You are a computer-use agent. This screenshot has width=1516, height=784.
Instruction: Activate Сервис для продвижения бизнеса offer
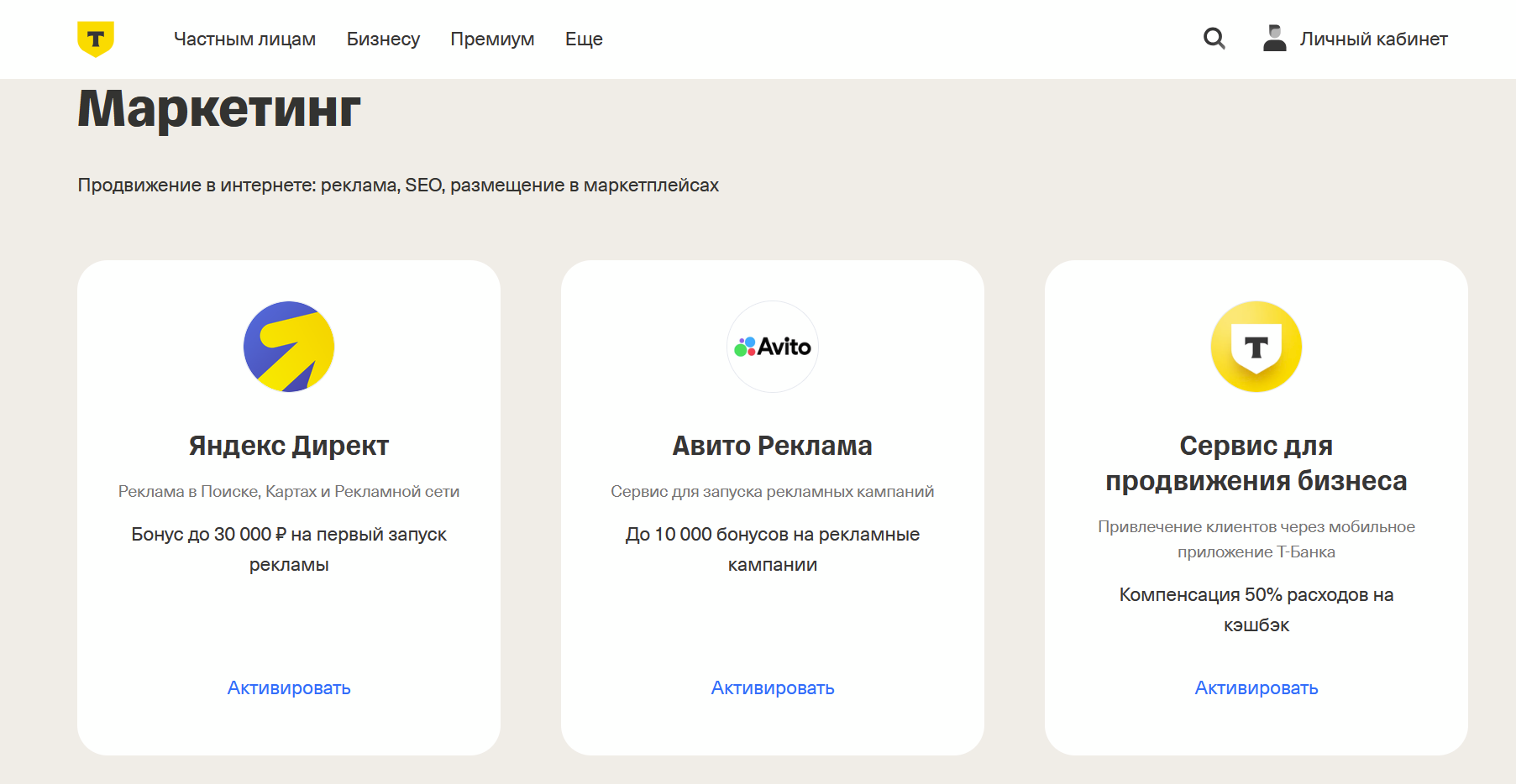point(1256,687)
